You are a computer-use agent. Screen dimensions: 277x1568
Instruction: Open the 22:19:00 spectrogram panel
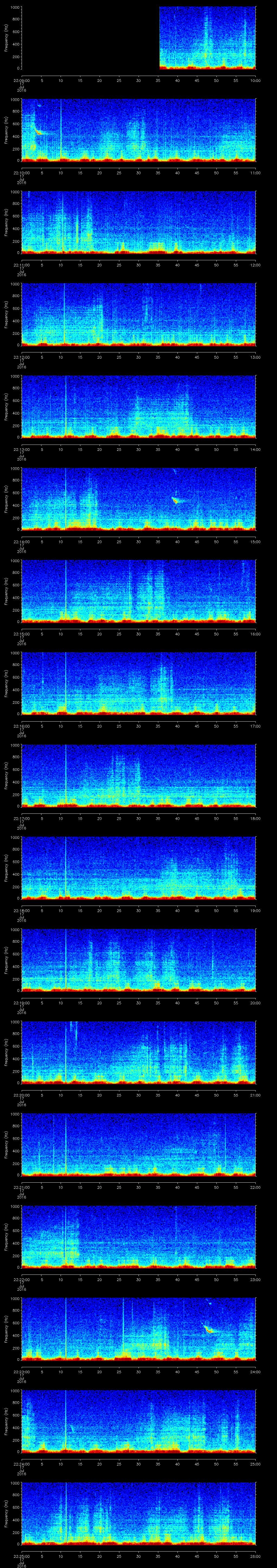click(138, 959)
